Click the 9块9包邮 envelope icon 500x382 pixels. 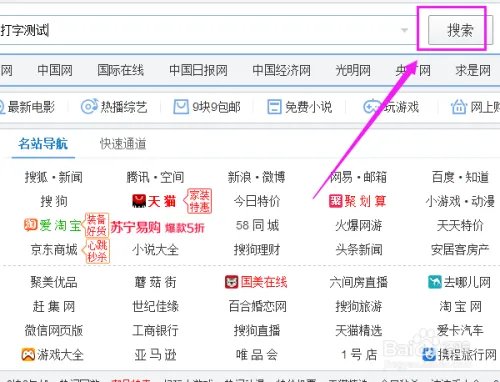coord(181,107)
